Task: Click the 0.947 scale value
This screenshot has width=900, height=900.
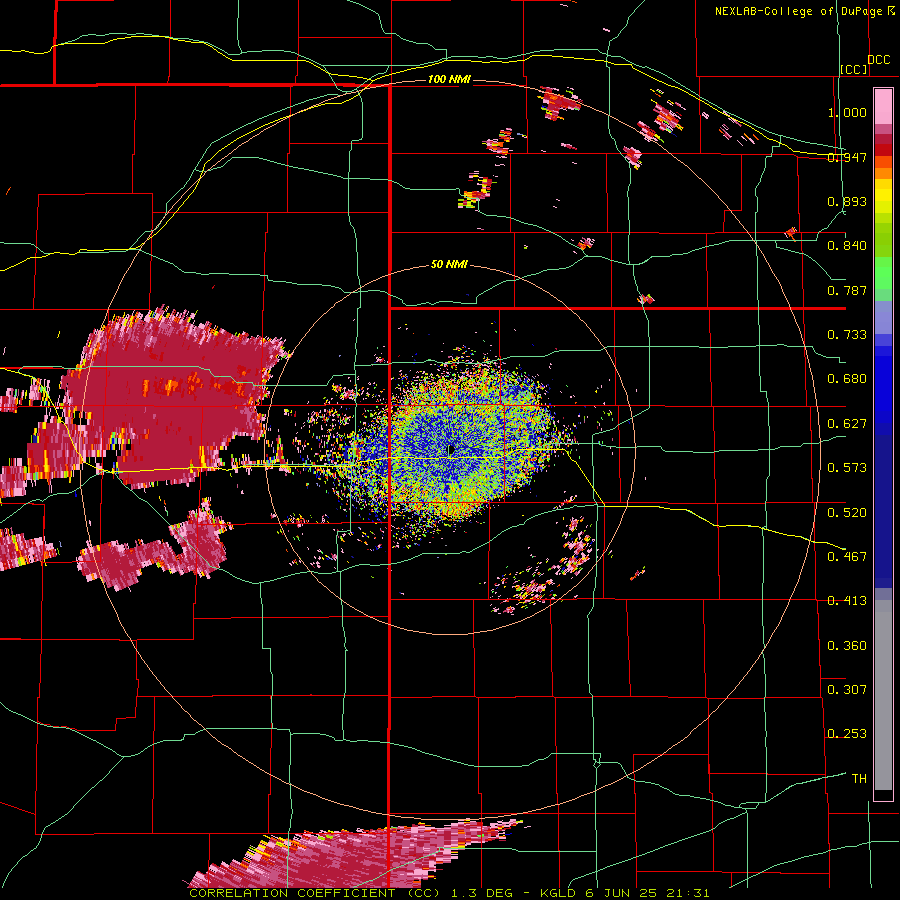Action: coord(847,157)
